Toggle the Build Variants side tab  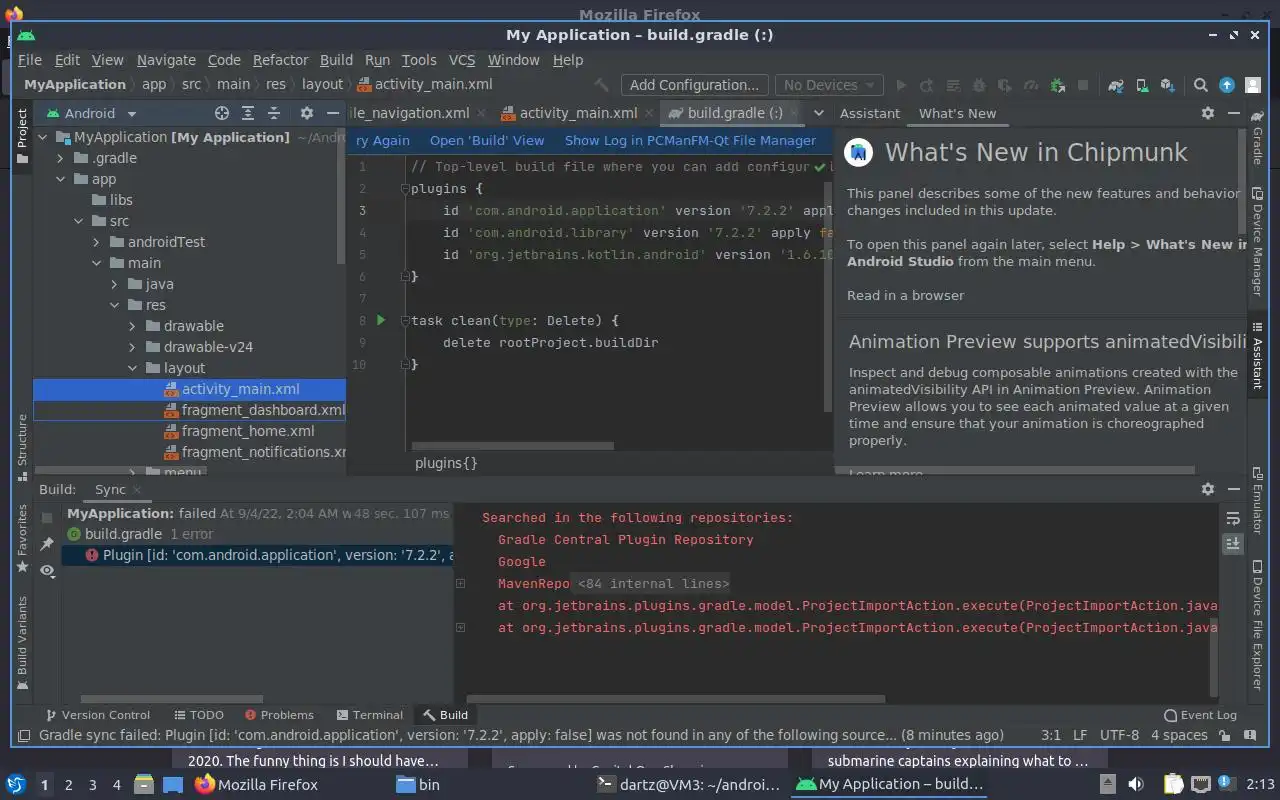22,644
